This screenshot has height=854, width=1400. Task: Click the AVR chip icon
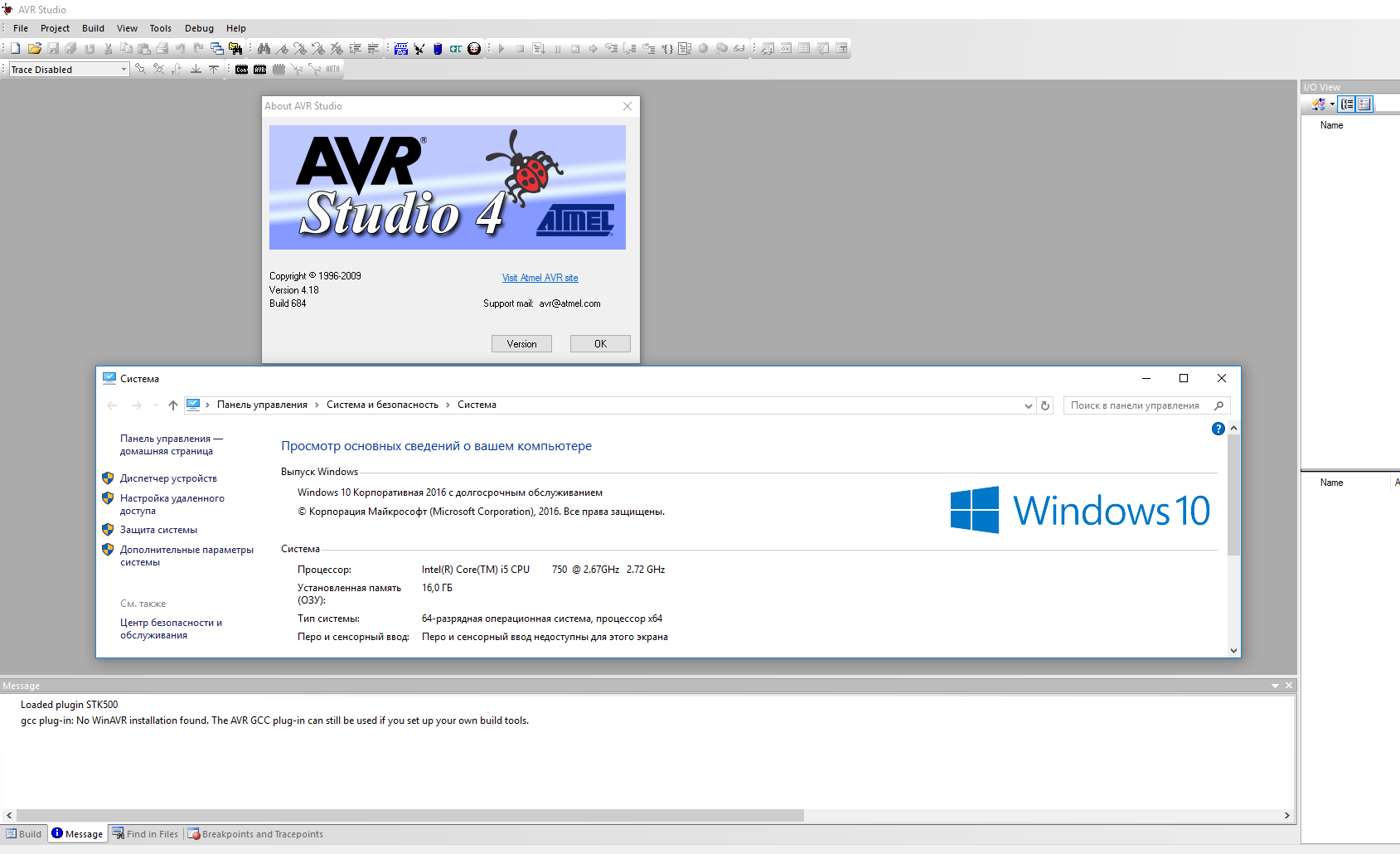pos(260,70)
